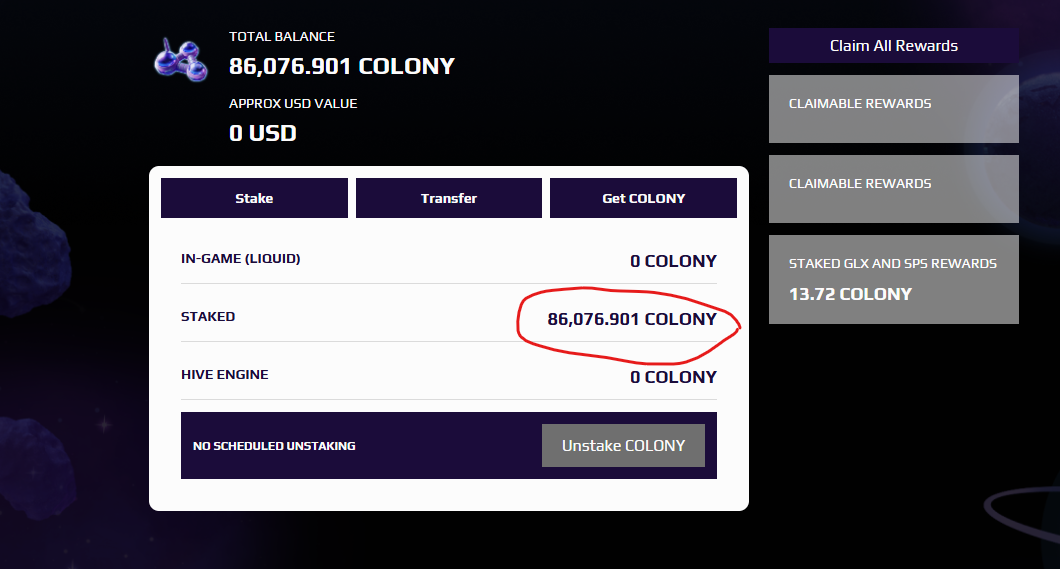Click the circled staked 86,076.901 COLONY value

(x=632, y=319)
